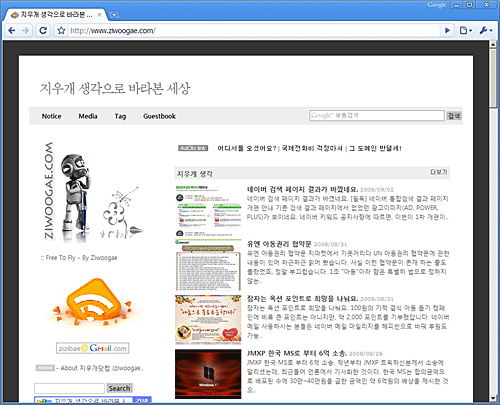This screenshot has width=500, height=405.
Task: Open the post 잠자는 옥션 포인트로 희망을 나눠요
Action: tap(302, 298)
